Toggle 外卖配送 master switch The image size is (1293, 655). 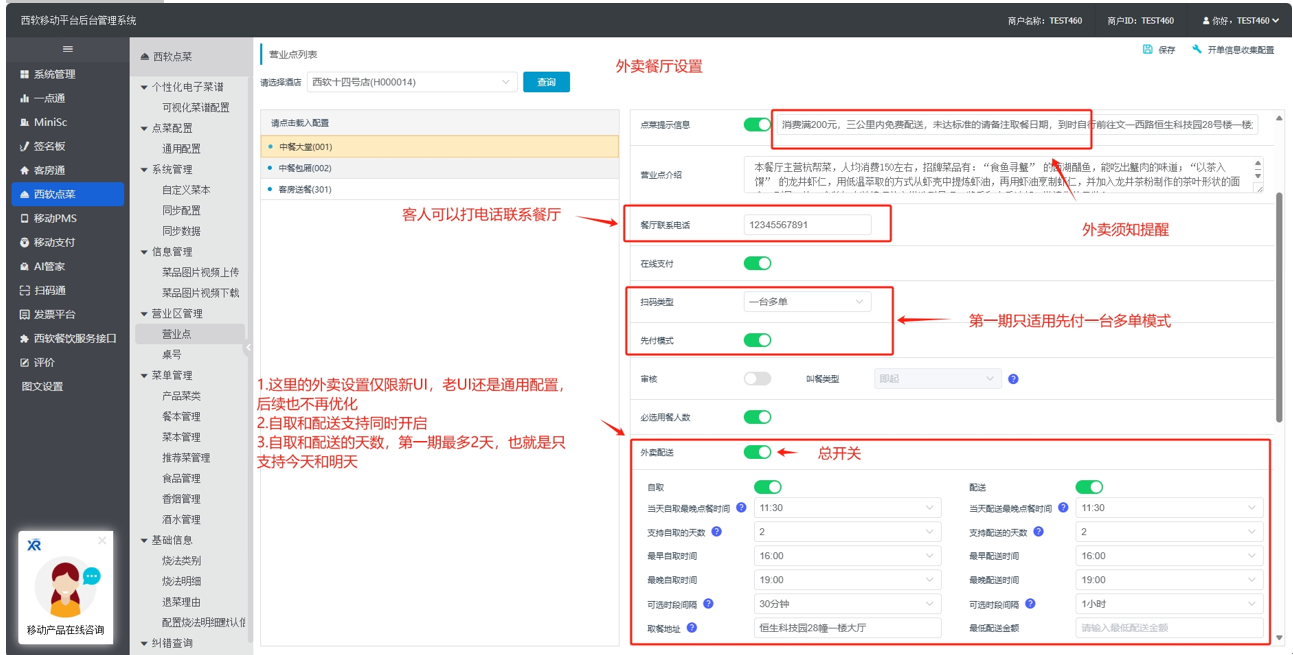click(x=757, y=452)
